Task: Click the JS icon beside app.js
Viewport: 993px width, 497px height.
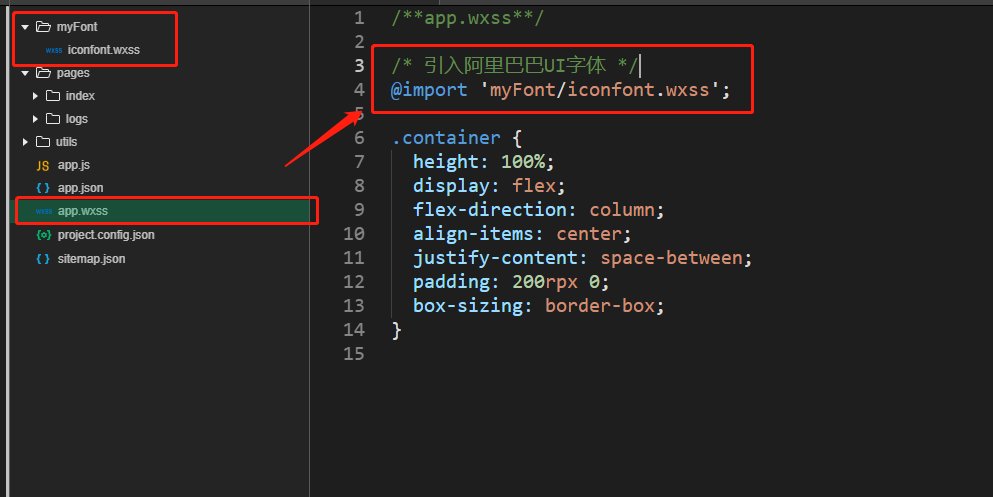Action: [x=42, y=166]
